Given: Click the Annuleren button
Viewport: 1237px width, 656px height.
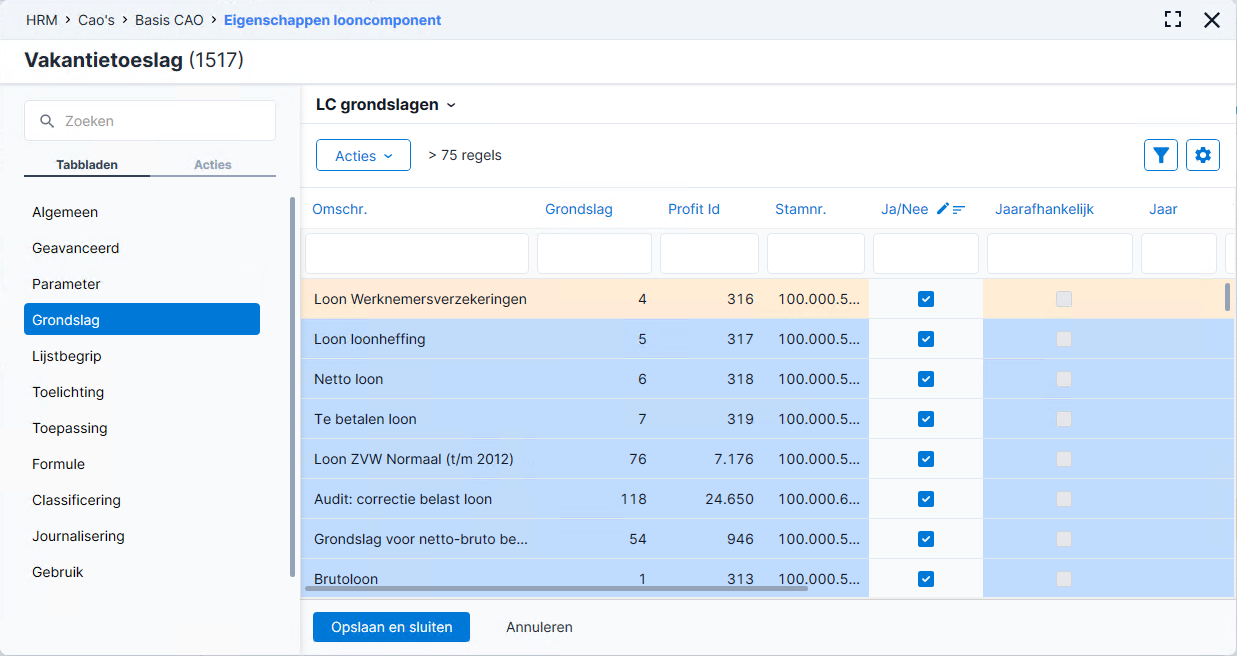Looking at the screenshot, I should click(x=539, y=627).
